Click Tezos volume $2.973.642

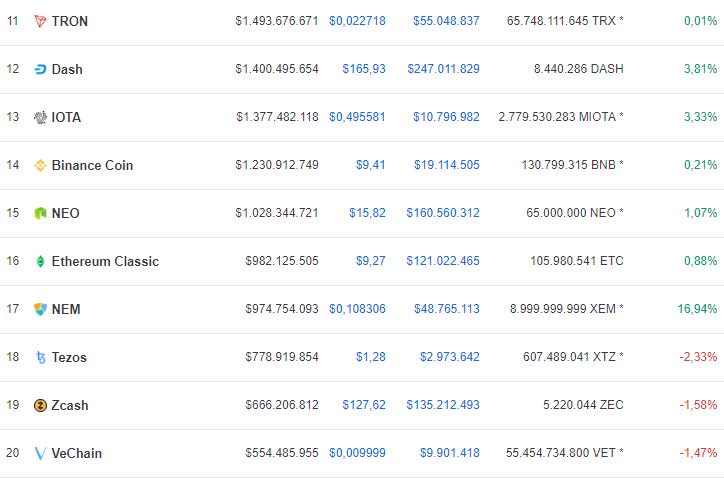[450, 357]
